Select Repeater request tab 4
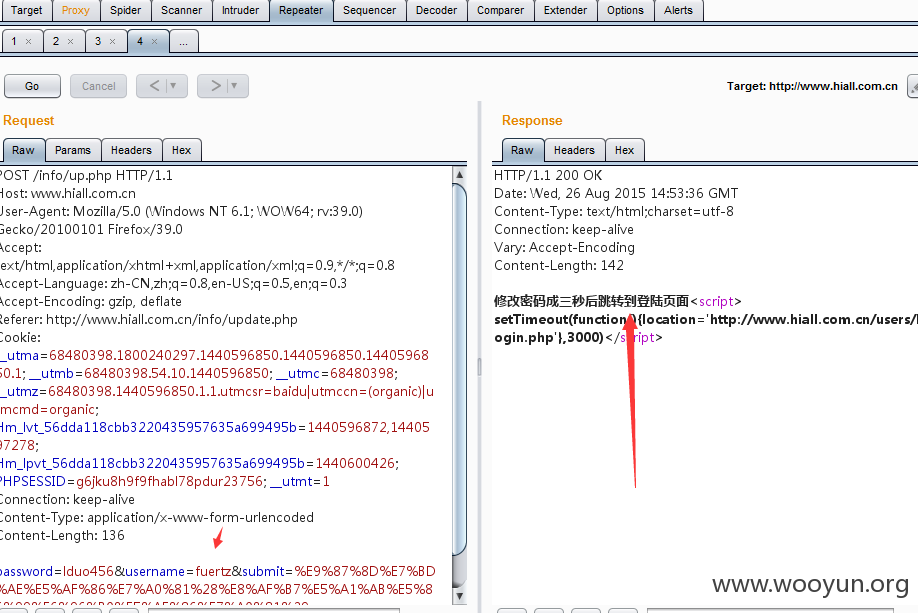The height and width of the screenshot is (613, 918). (x=140, y=42)
